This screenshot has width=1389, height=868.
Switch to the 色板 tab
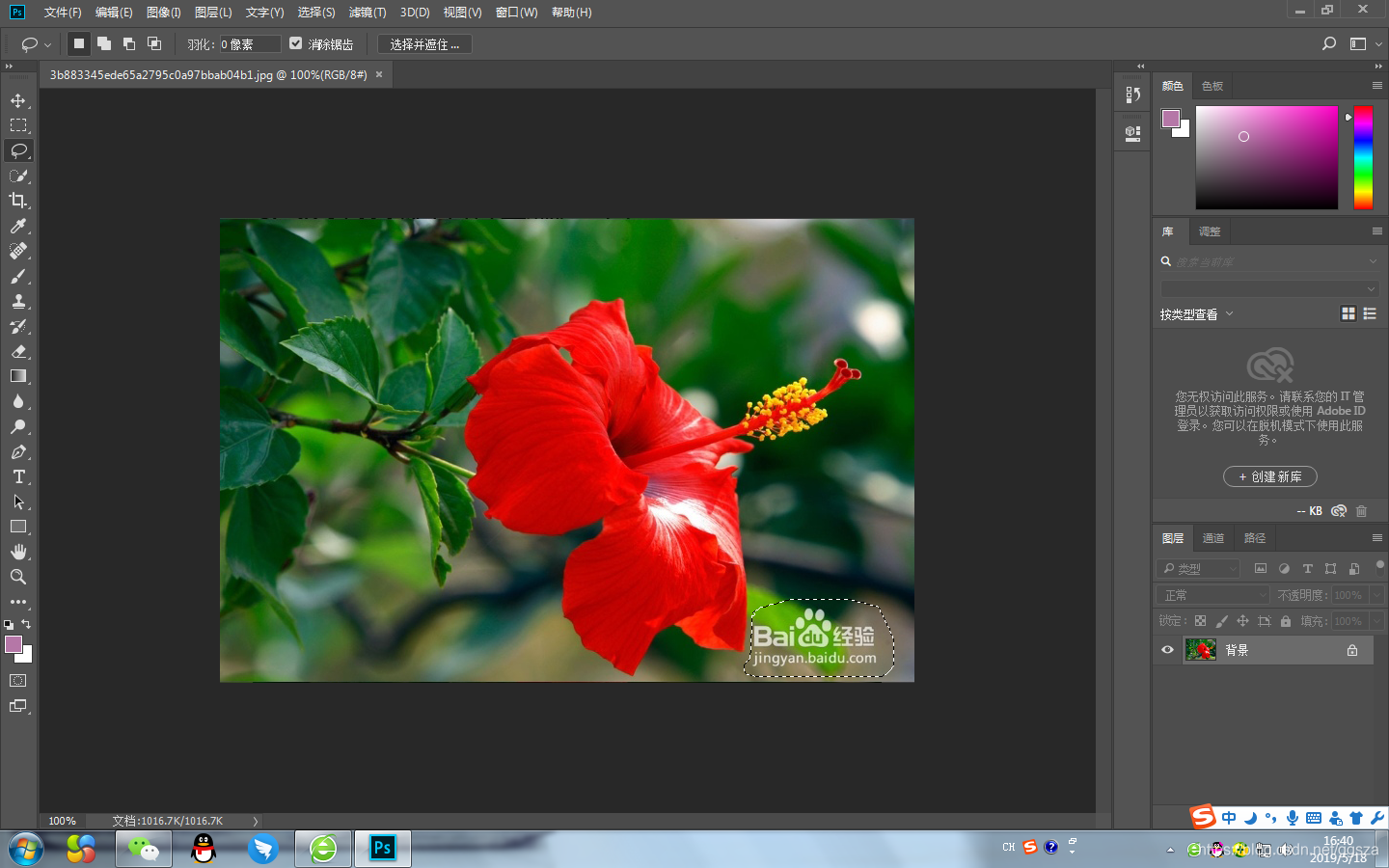coord(1212,86)
